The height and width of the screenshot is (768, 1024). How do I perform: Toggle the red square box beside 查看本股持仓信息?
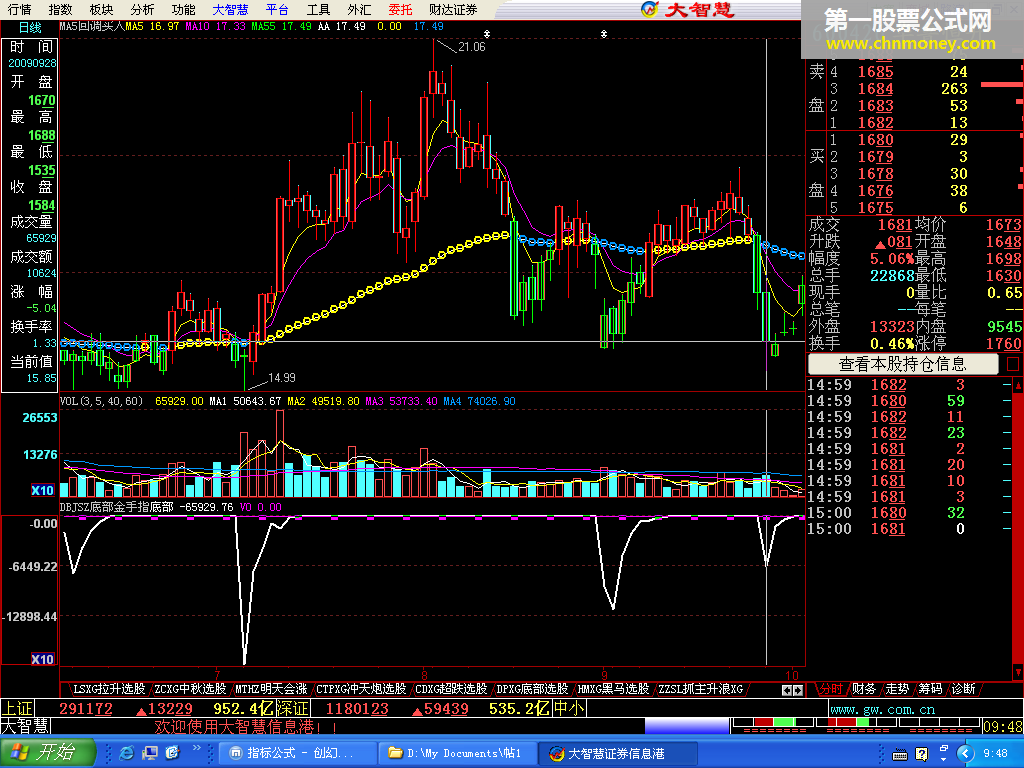click(x=1013, y=364)
